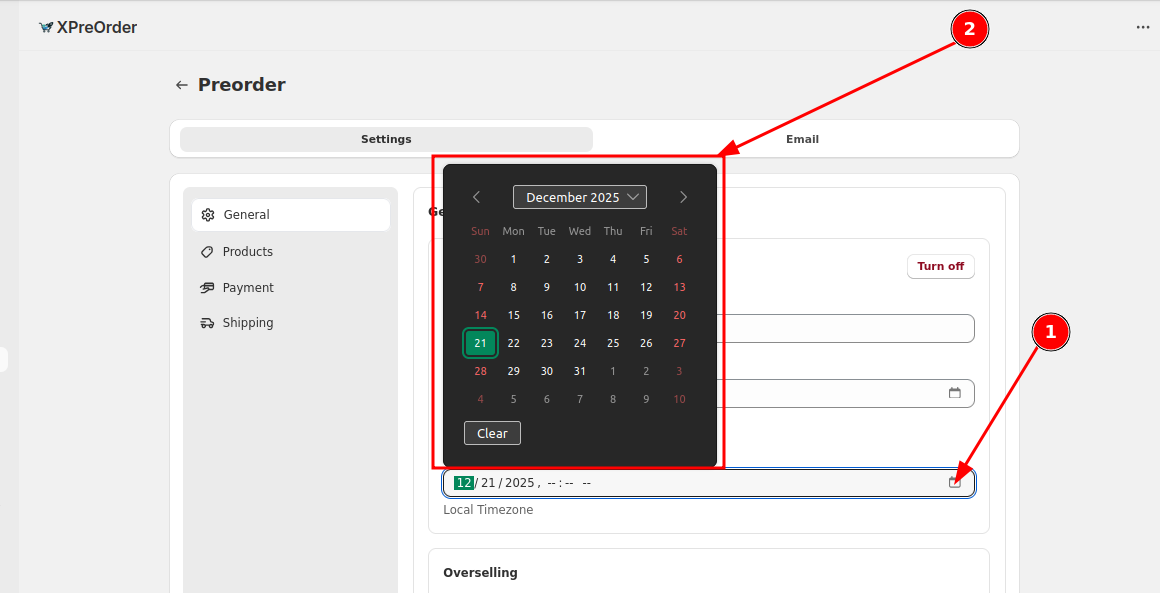Click the day segment 21 in date field
The height and width of the screenshot is (593, 1160).
click(x=488, y=483)
